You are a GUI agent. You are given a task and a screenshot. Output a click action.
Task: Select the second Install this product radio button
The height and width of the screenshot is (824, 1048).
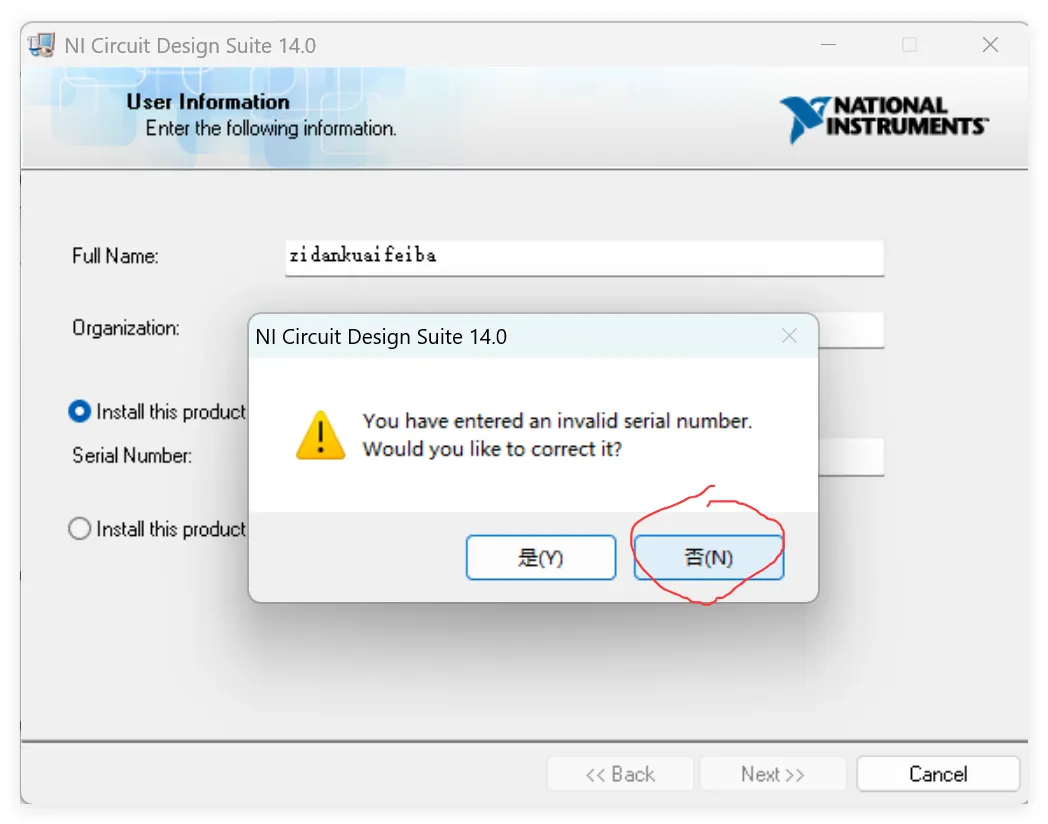click(x=79, y=529)
